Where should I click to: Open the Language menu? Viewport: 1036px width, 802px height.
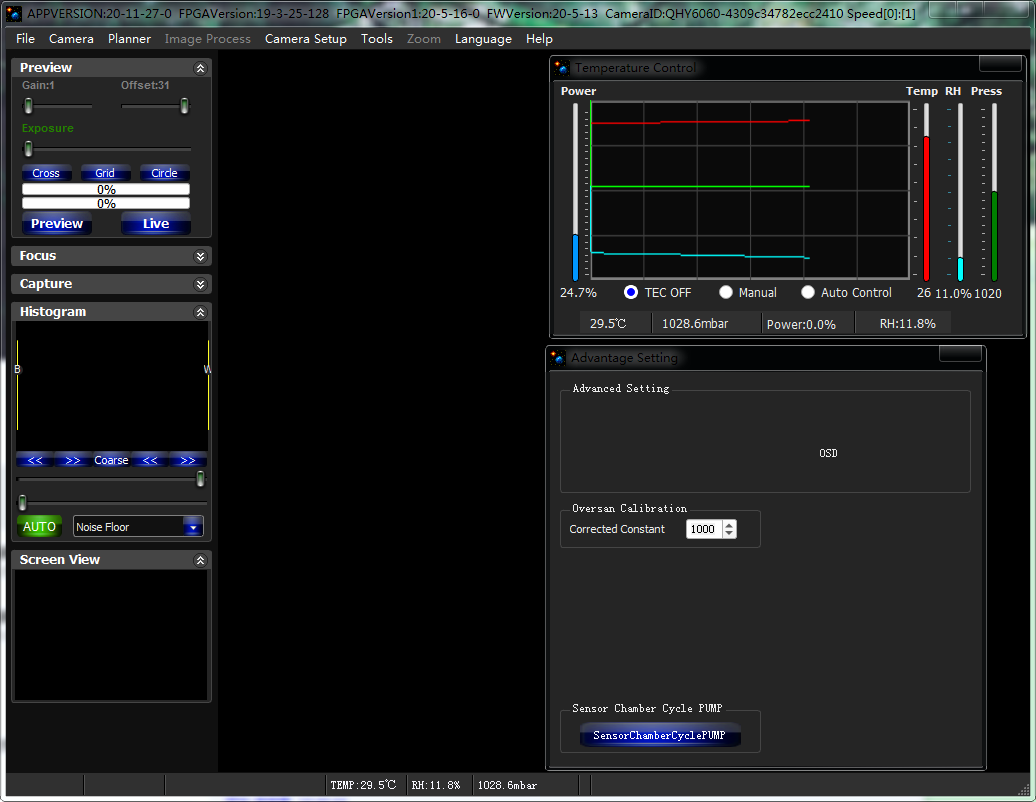coord(483,39)
